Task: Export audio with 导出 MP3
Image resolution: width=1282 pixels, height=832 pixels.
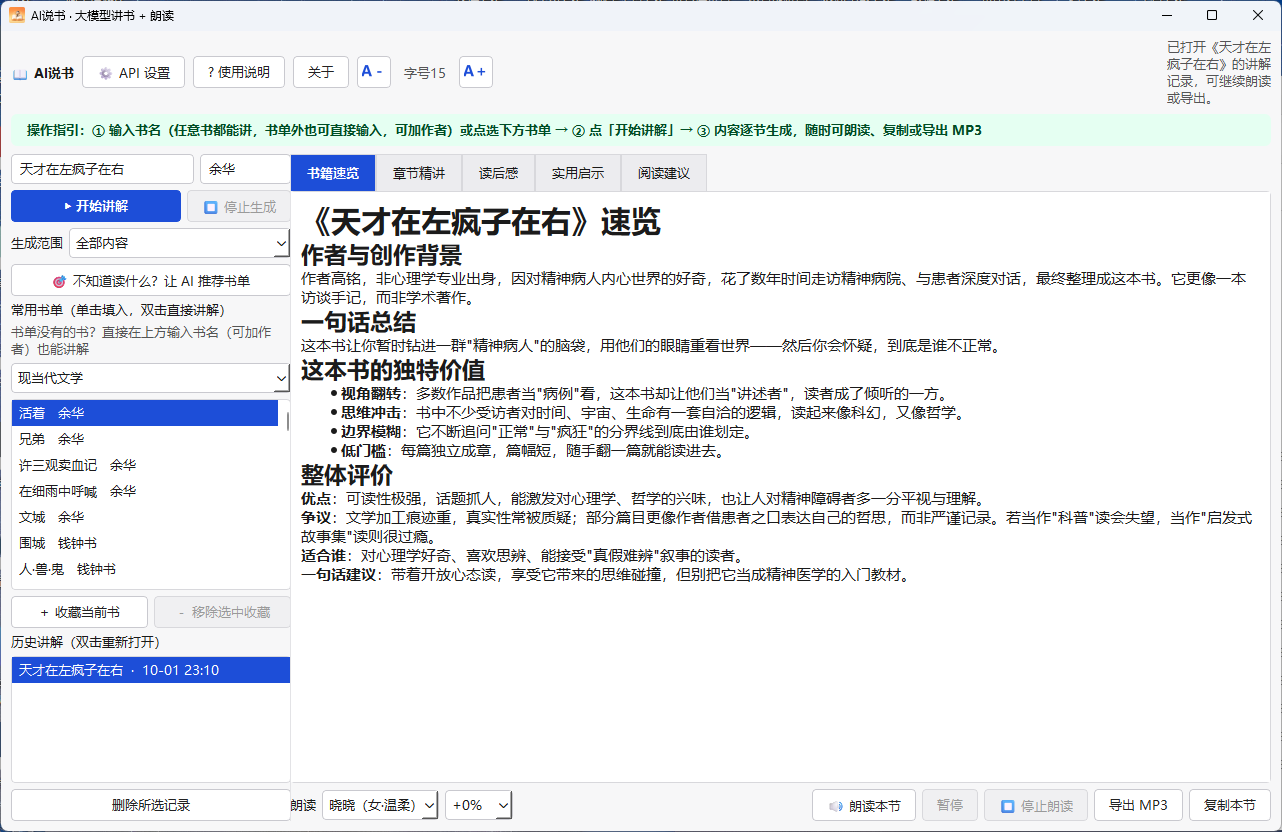Action: coord(1139,805)
